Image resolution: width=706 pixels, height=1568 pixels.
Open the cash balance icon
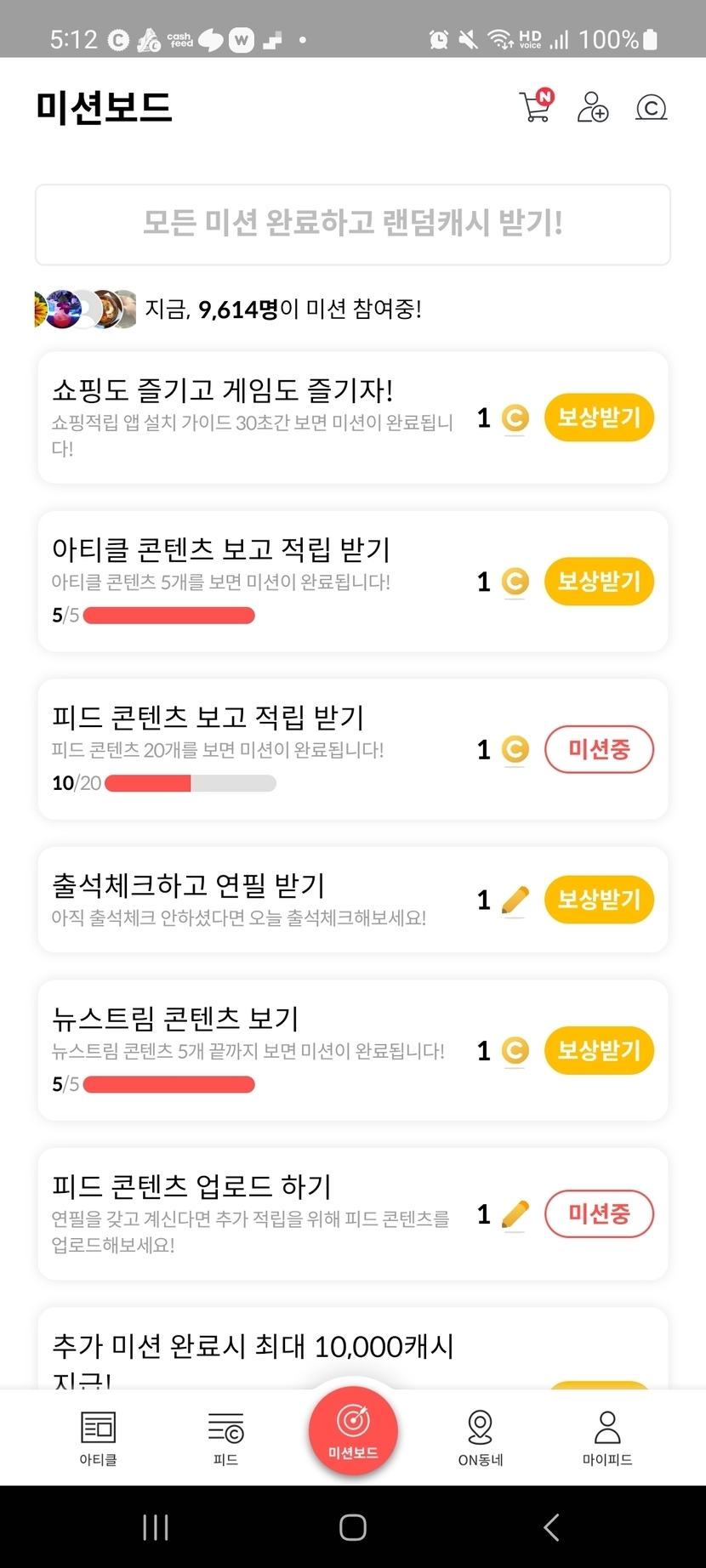651,107
